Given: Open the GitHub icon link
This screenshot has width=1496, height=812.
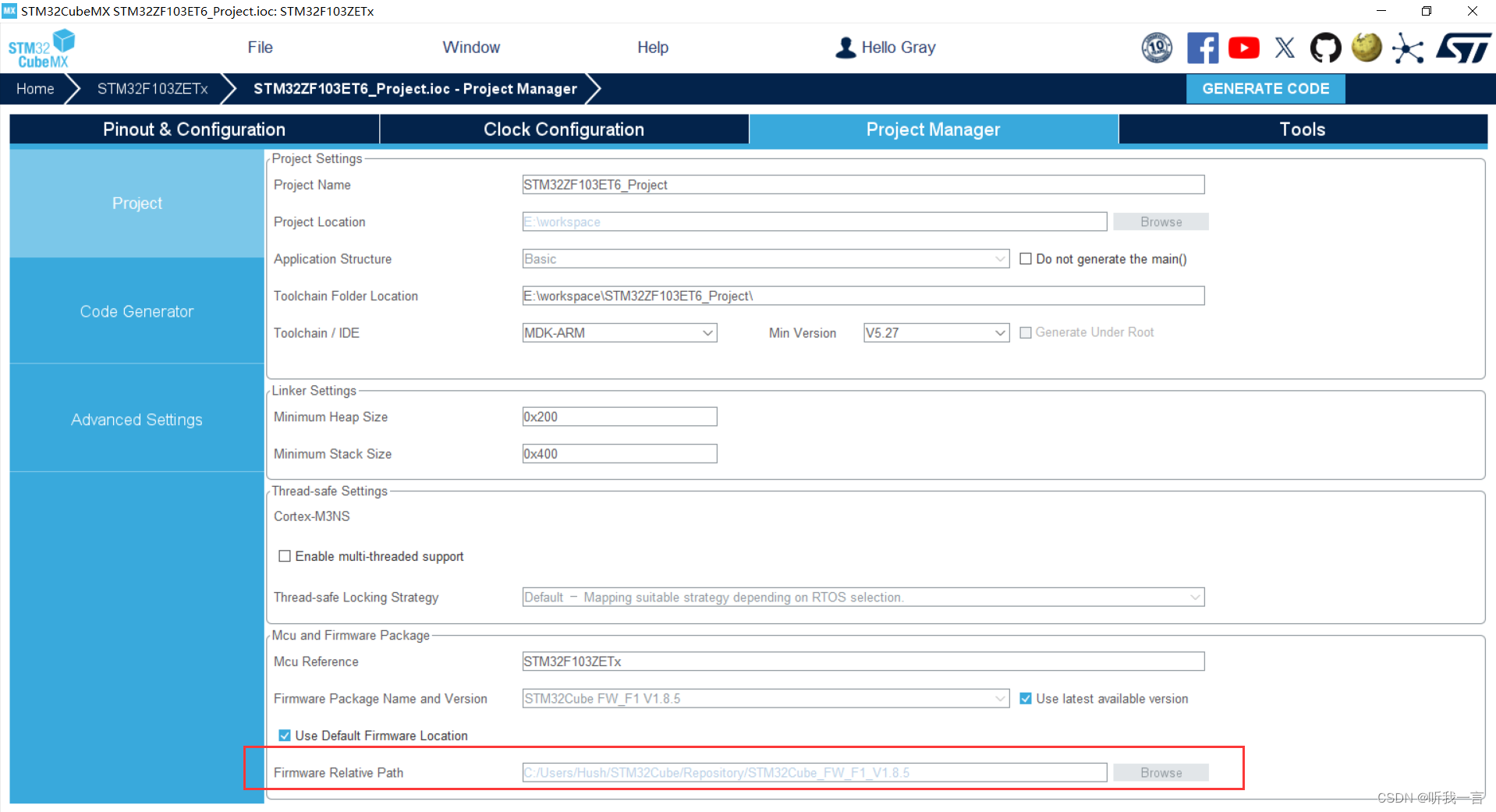Looking at the screenshot, I should coord(1325,48).
